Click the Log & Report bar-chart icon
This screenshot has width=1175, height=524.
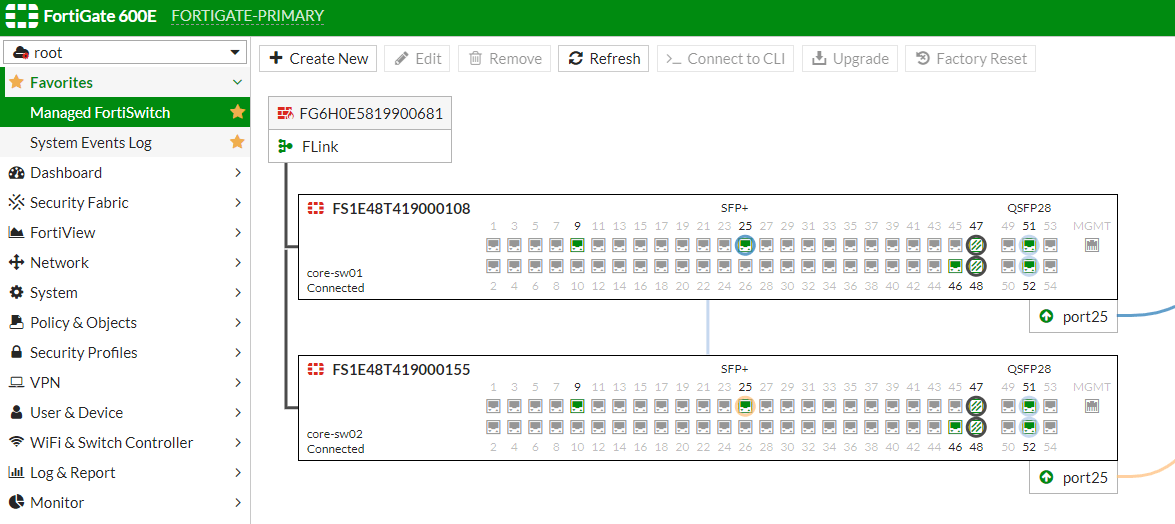(x=16, y=472)
